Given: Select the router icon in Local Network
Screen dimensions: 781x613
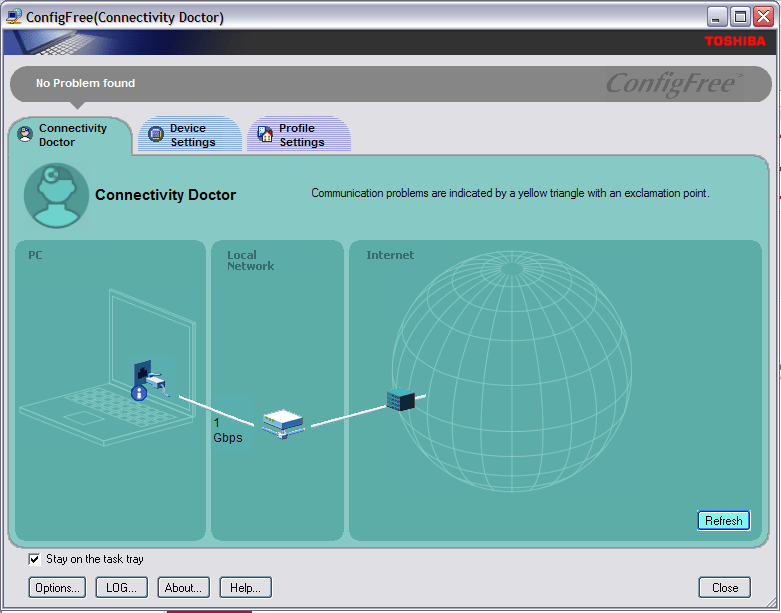Looking at the screenshot, I should pos(281,422).
